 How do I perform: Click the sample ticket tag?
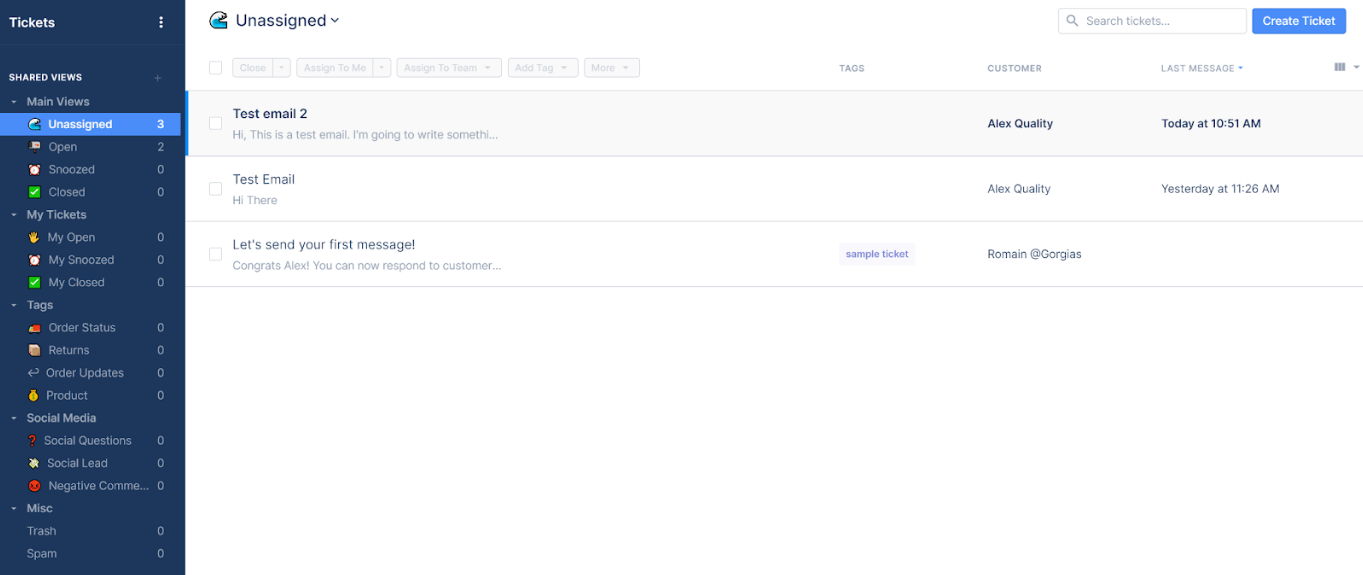(877, 254)
